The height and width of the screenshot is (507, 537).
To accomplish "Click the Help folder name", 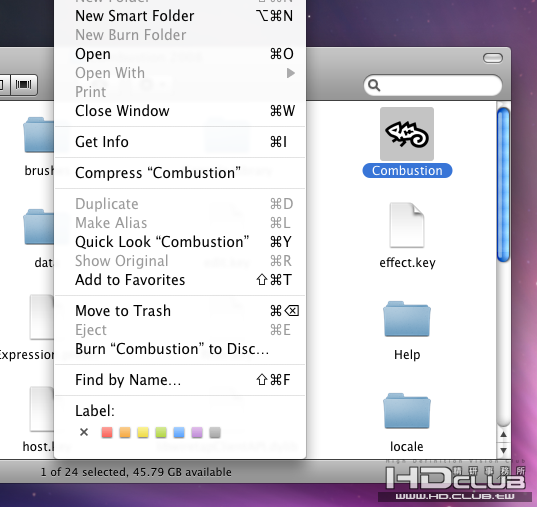I will point(407,355).
